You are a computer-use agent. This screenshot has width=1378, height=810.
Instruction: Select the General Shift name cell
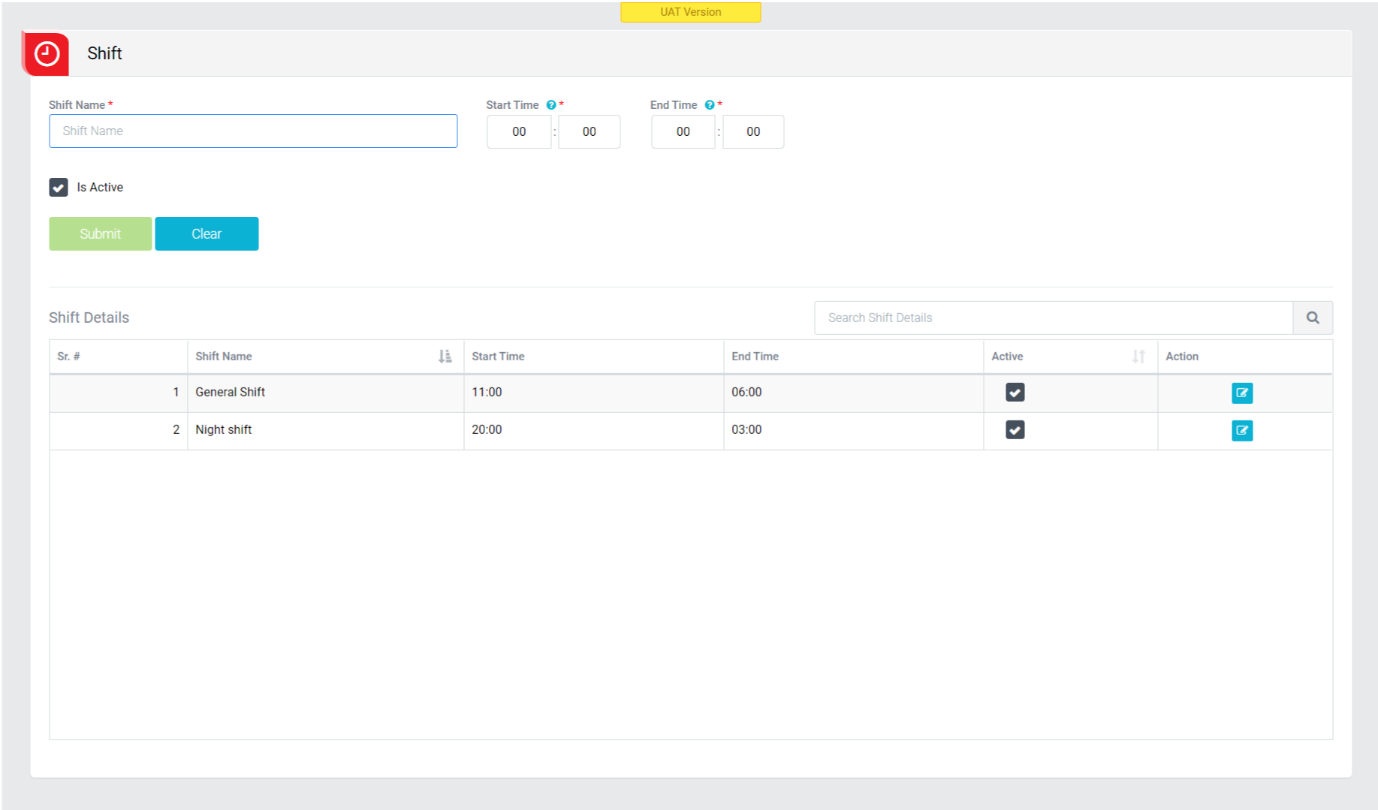(x=326, y=393)
